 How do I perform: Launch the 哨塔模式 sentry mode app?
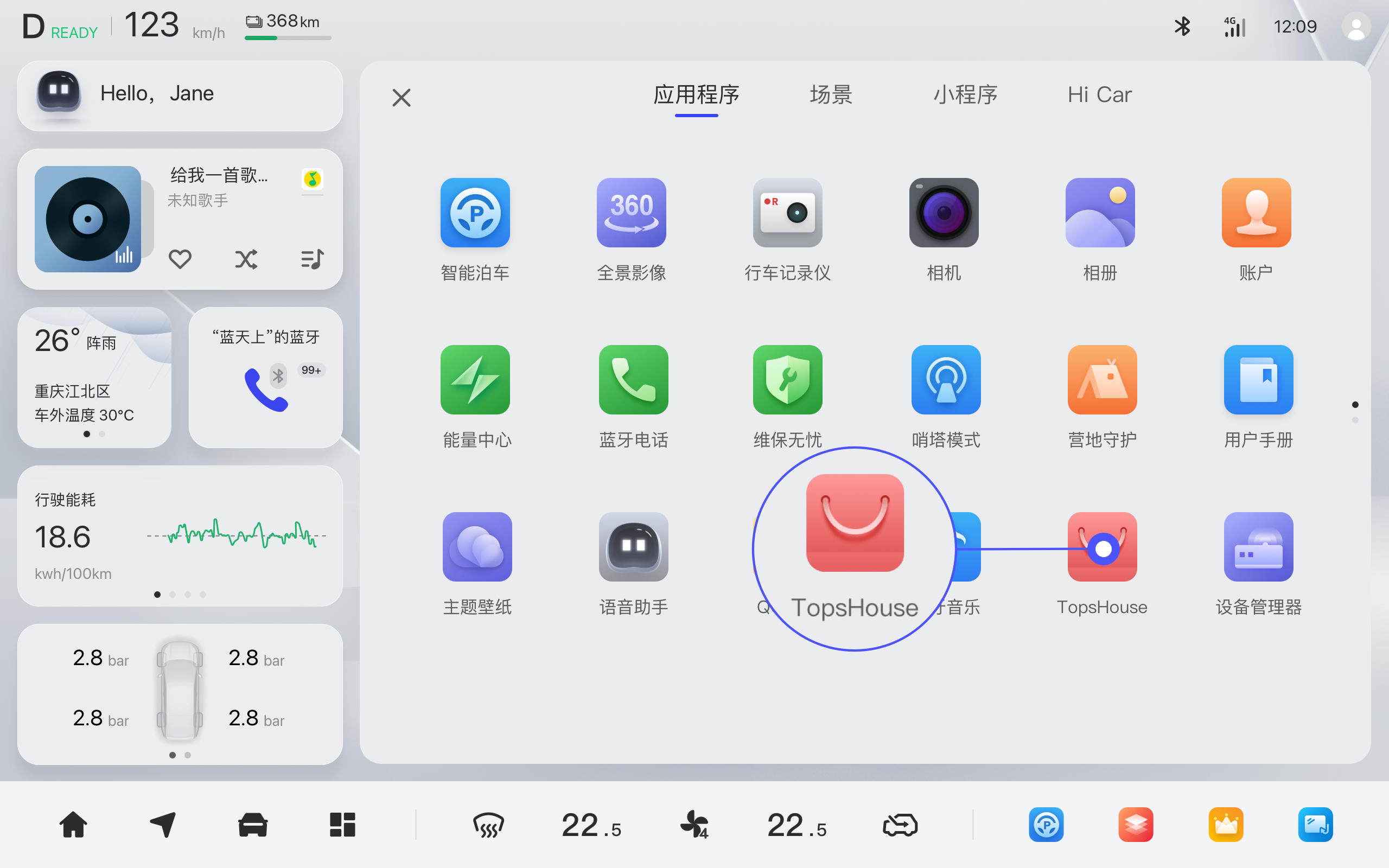click(x=946, y=379)
